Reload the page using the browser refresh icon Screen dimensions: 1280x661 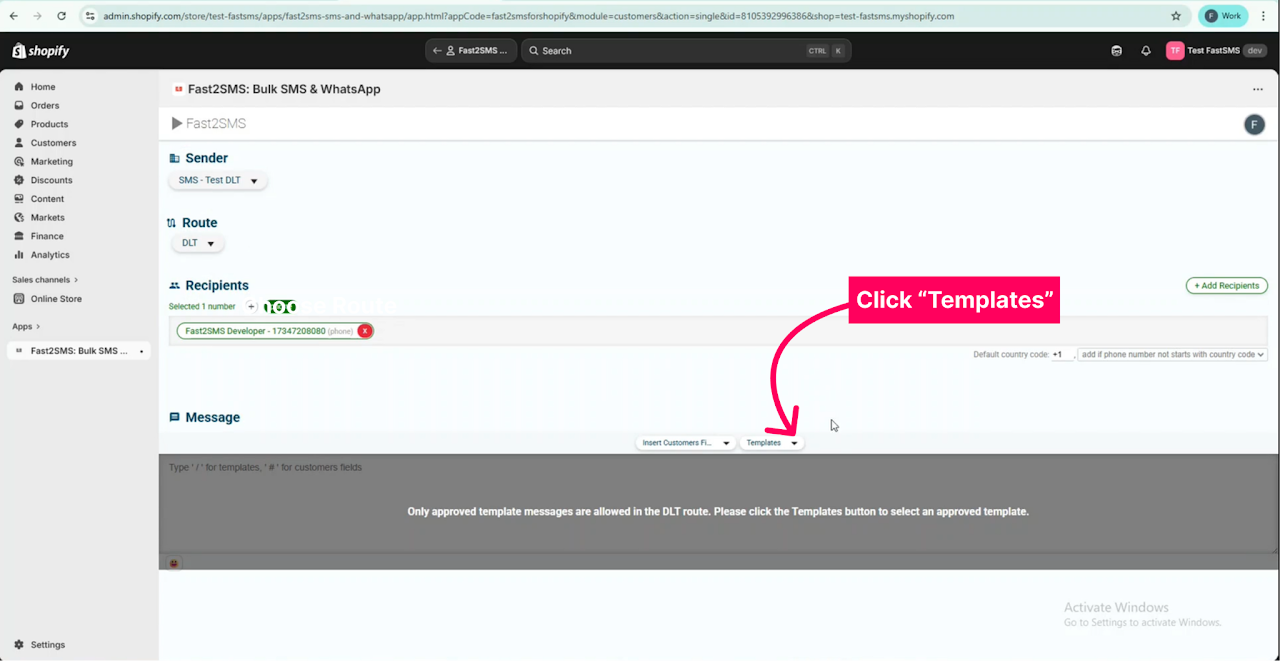click(x=62, y=16)
